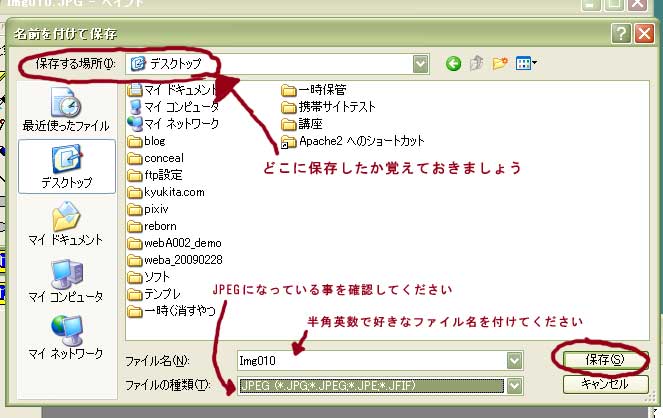Select the conceal folder
The height and width of the screenshot is (418, 663).
[x=156, y=158]
